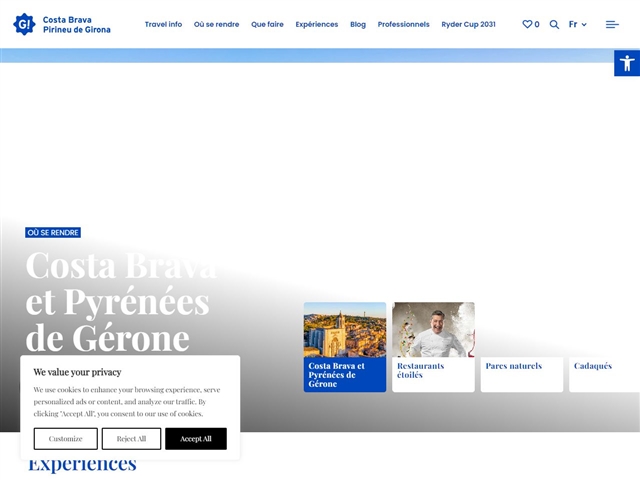The image size is (640, 480).
Task: Open the accessibility options widget
Action: (627, 63)
